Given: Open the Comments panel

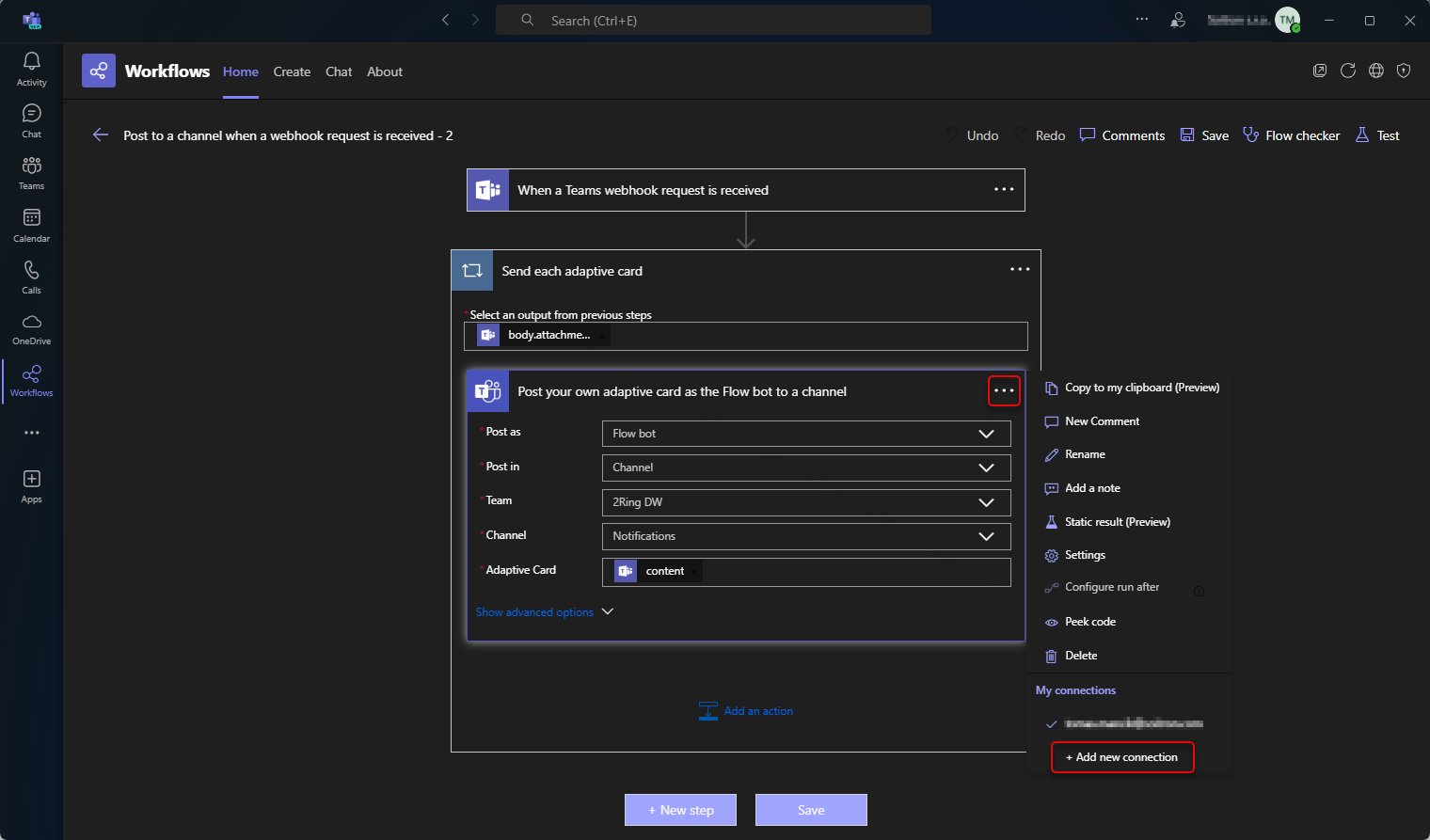Looking at the screenshot, I should click(x=1121, y=135).
